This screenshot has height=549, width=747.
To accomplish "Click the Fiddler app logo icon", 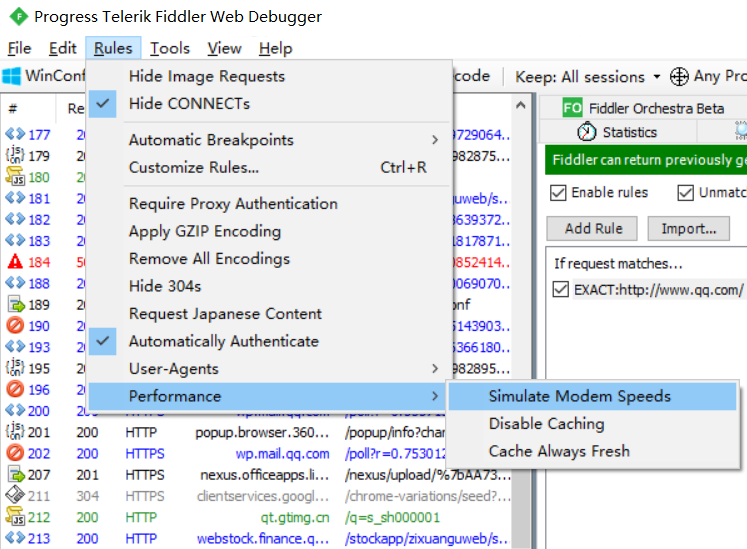I will [x=18, y=17].
